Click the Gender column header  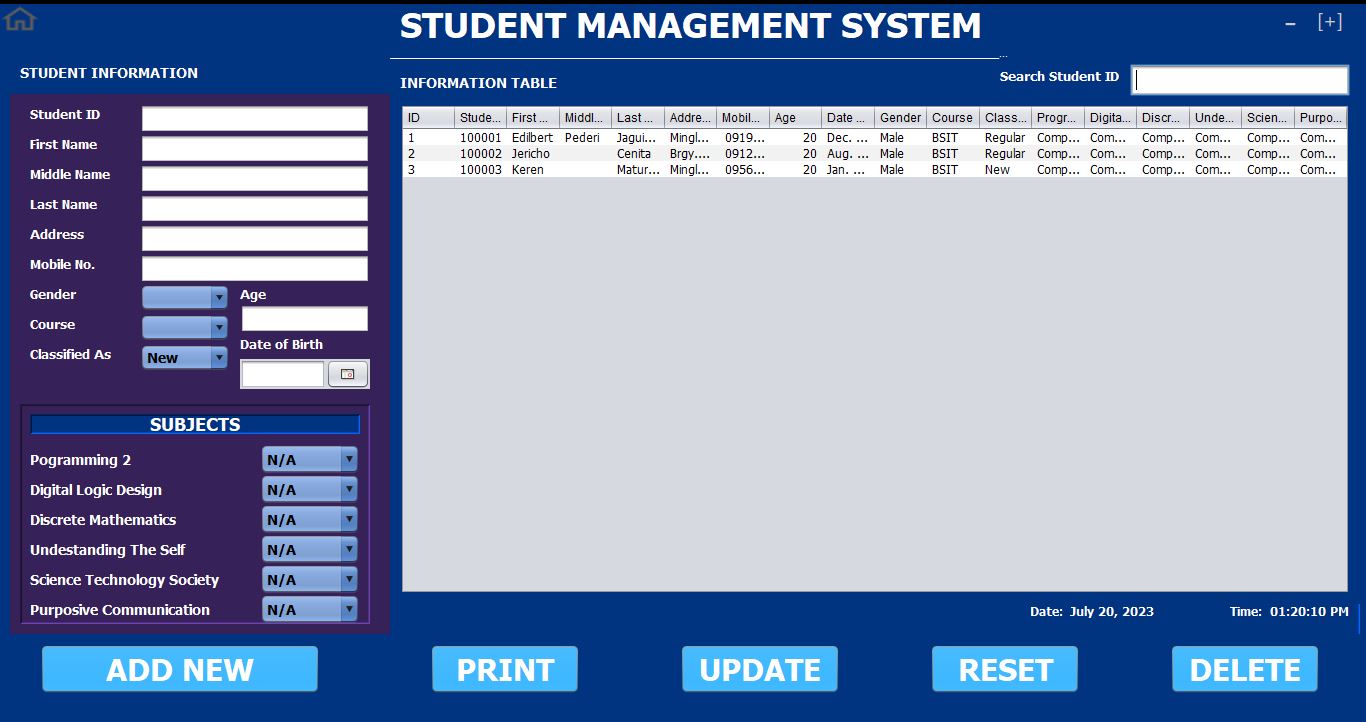900,118
